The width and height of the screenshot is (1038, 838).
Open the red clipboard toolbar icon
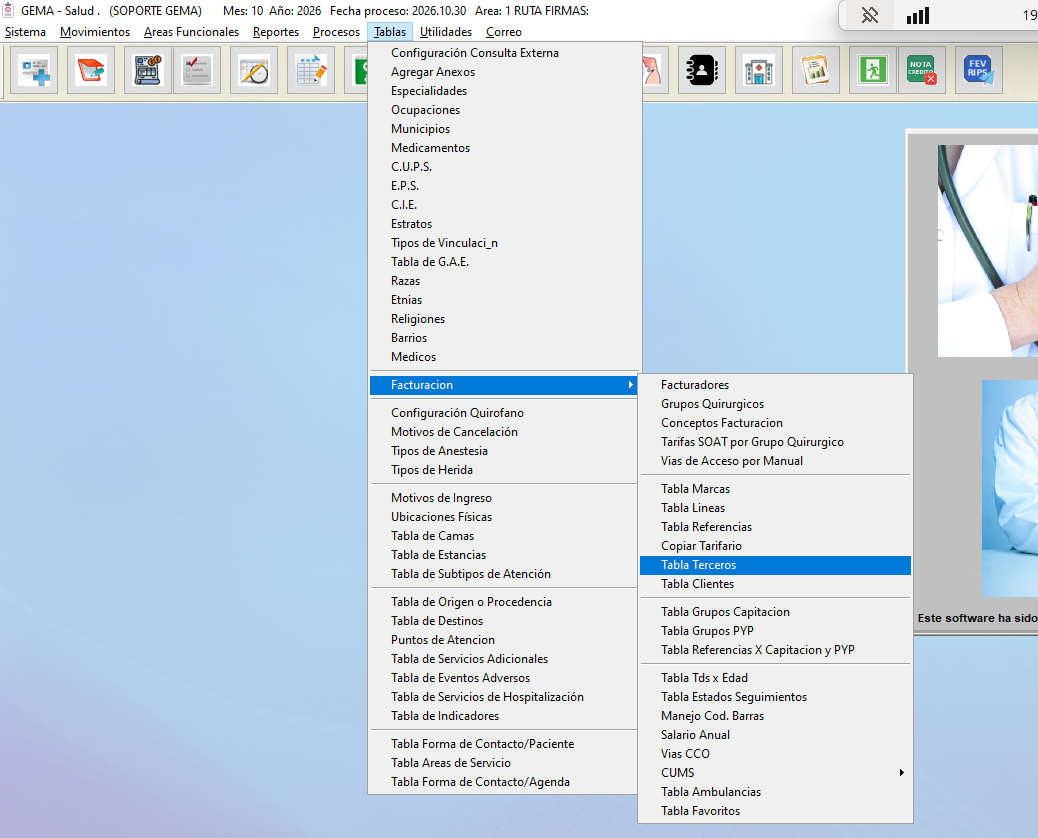click(91, 70)
